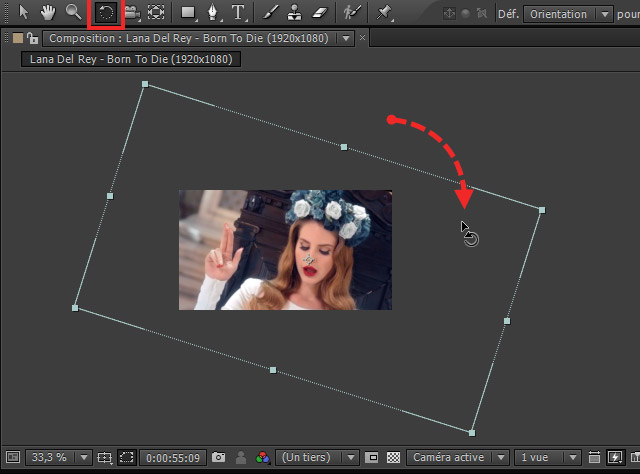
Task: Click the layer anchor point on the image
Action: pos(309,260)
